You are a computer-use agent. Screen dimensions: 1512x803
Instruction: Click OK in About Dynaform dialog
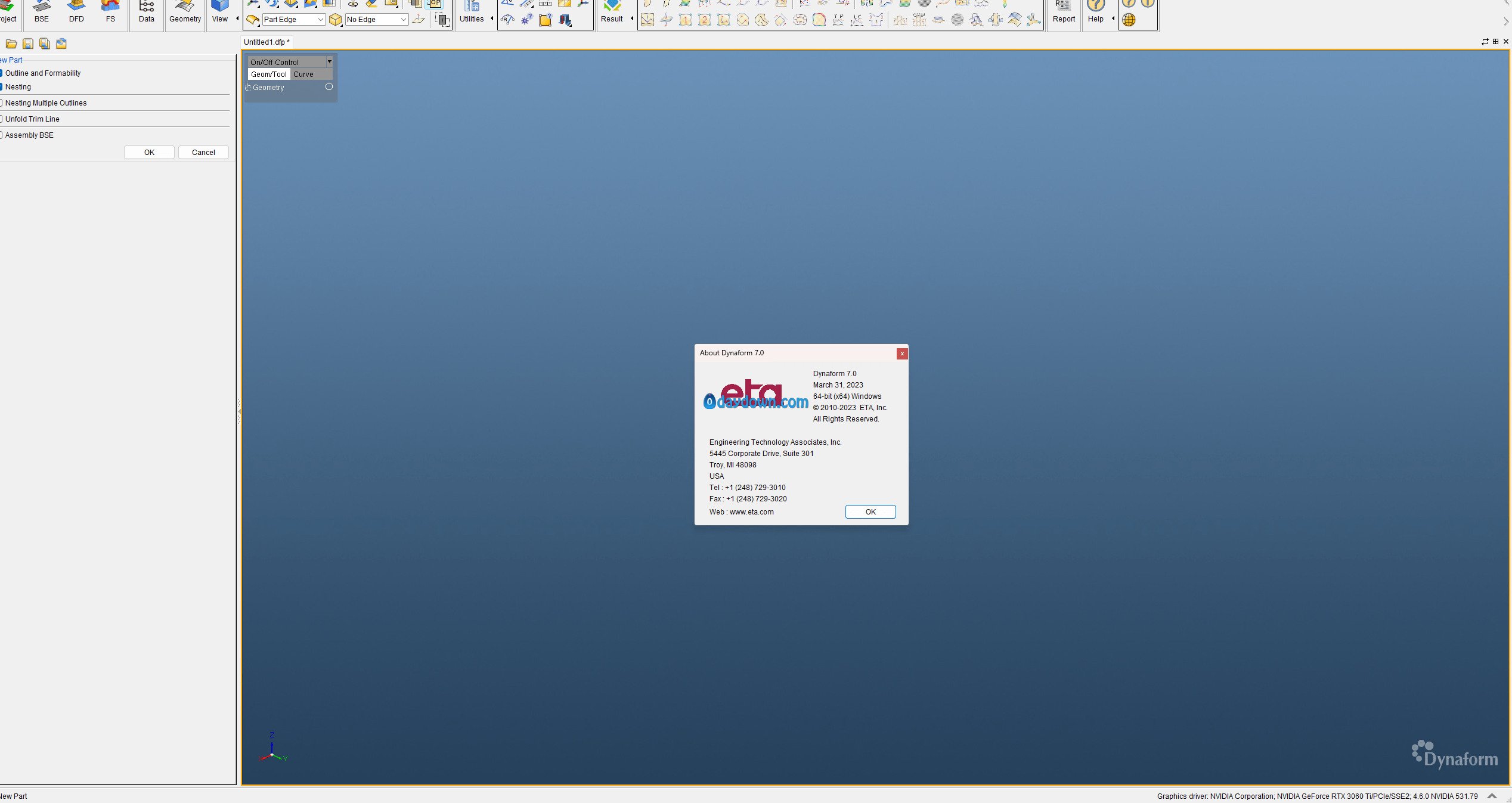870,512
